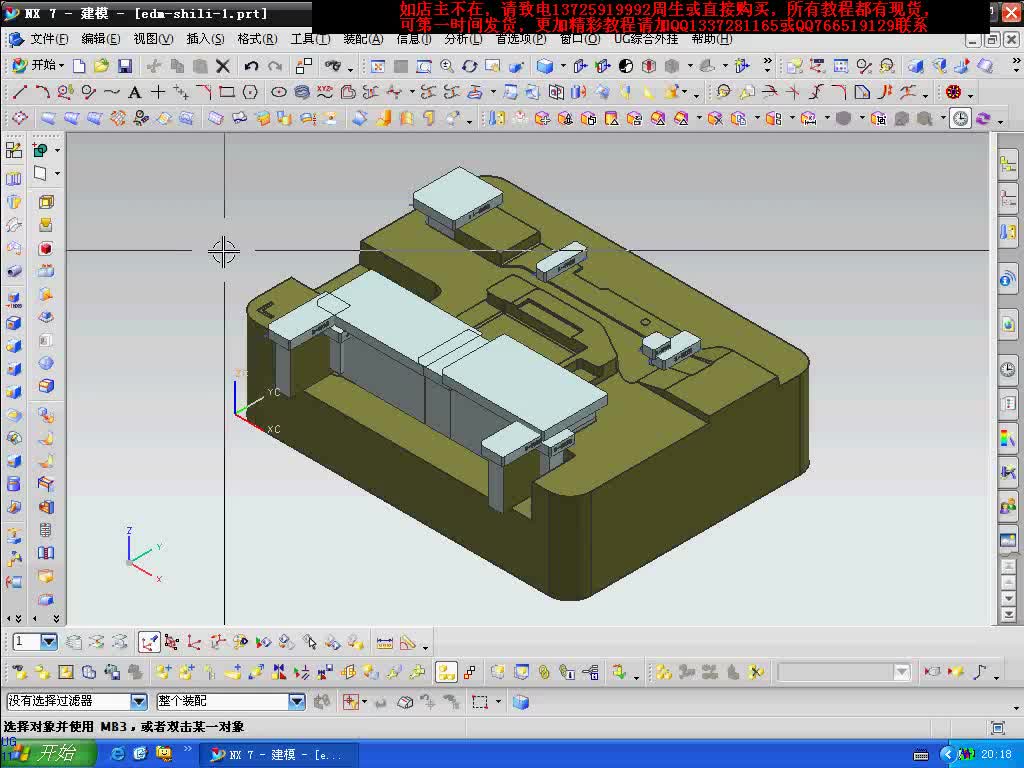Select the Law Curve XYZ tool
This screenshot has height=768, width=1024.
(325, 92)
